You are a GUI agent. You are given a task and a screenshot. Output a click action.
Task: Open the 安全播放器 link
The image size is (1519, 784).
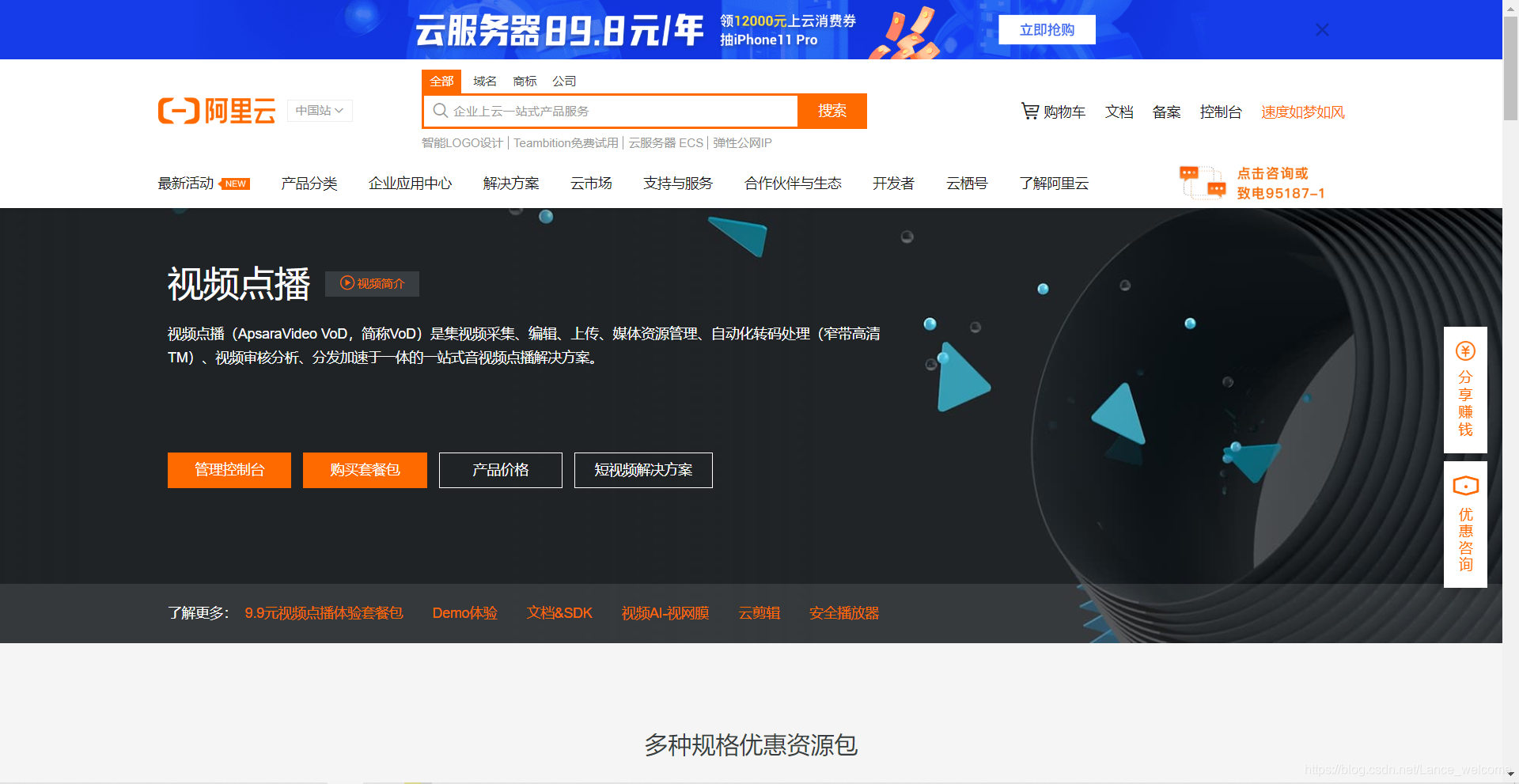point(844,613)
